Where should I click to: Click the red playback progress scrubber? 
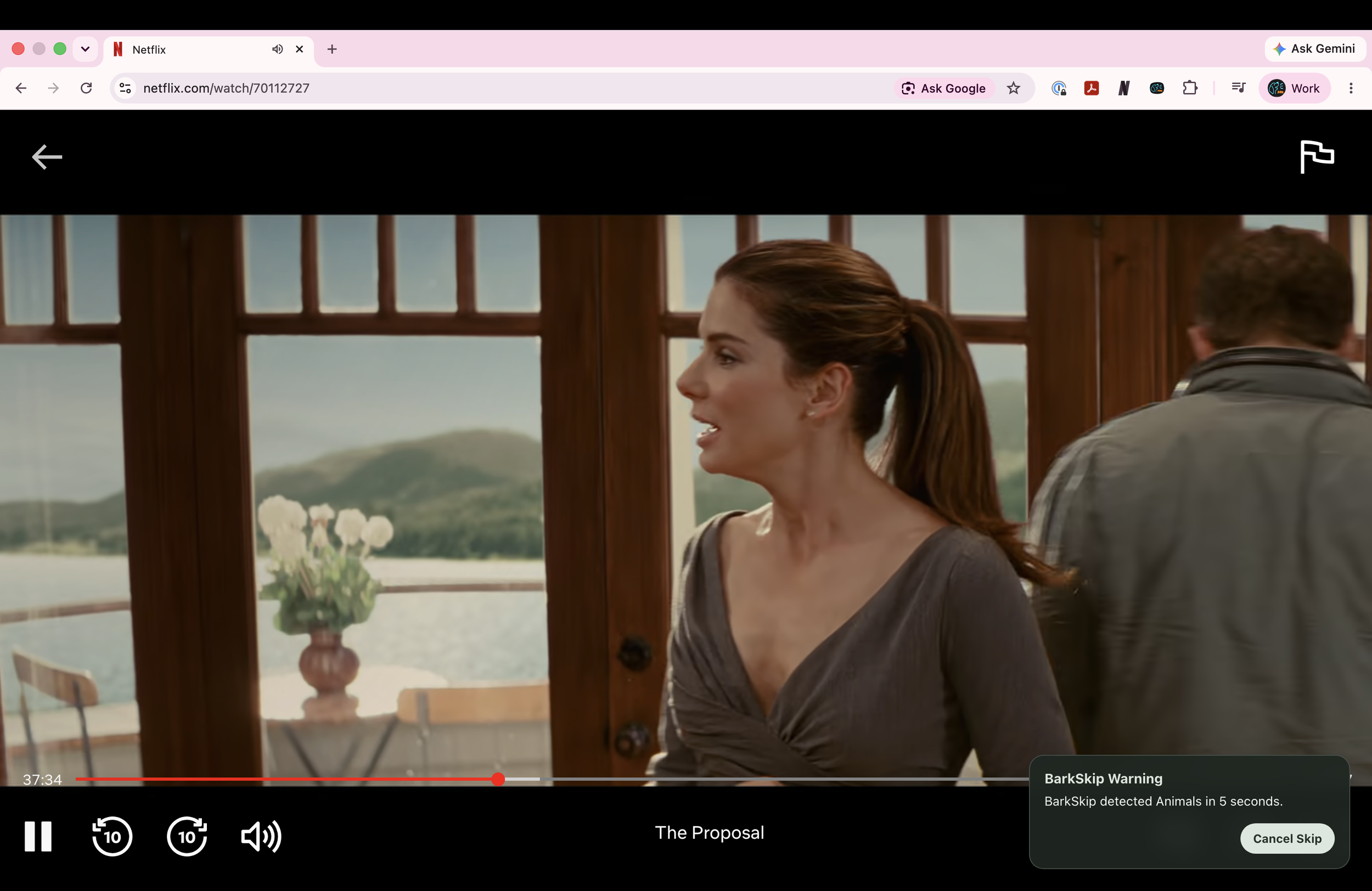click(x=498, y=779)
